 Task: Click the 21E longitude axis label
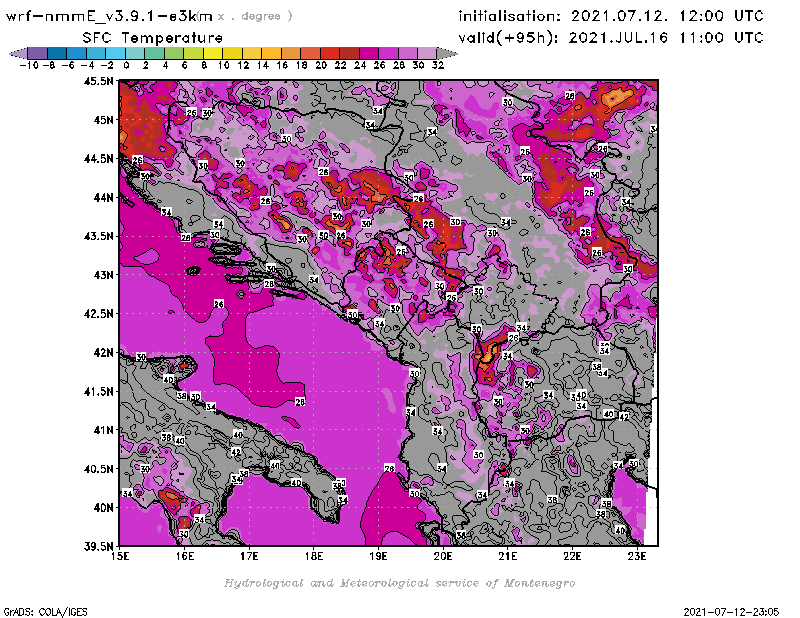(508, 557)
